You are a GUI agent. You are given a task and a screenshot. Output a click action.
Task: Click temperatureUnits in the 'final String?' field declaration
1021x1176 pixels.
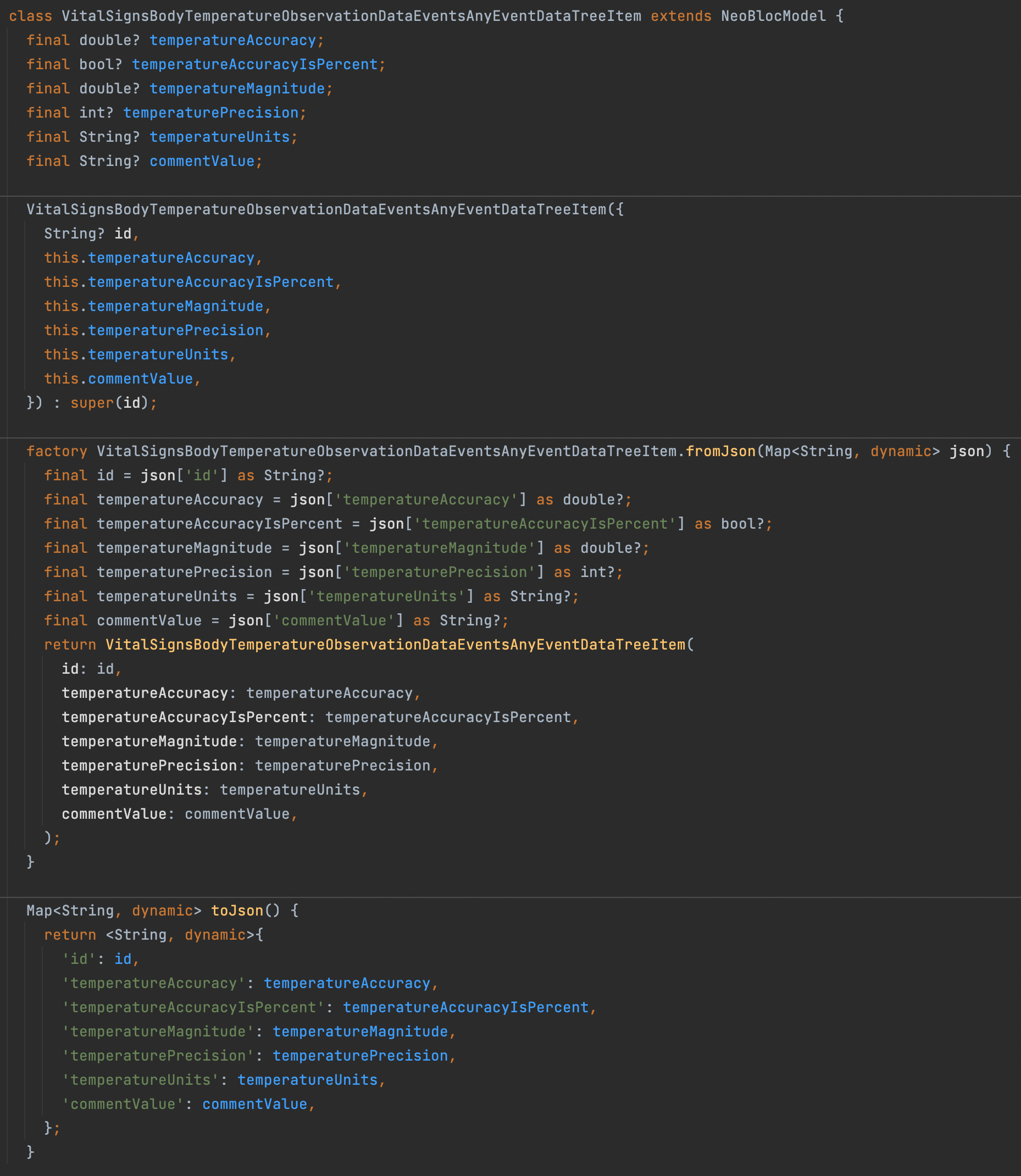tap(219, 137)
